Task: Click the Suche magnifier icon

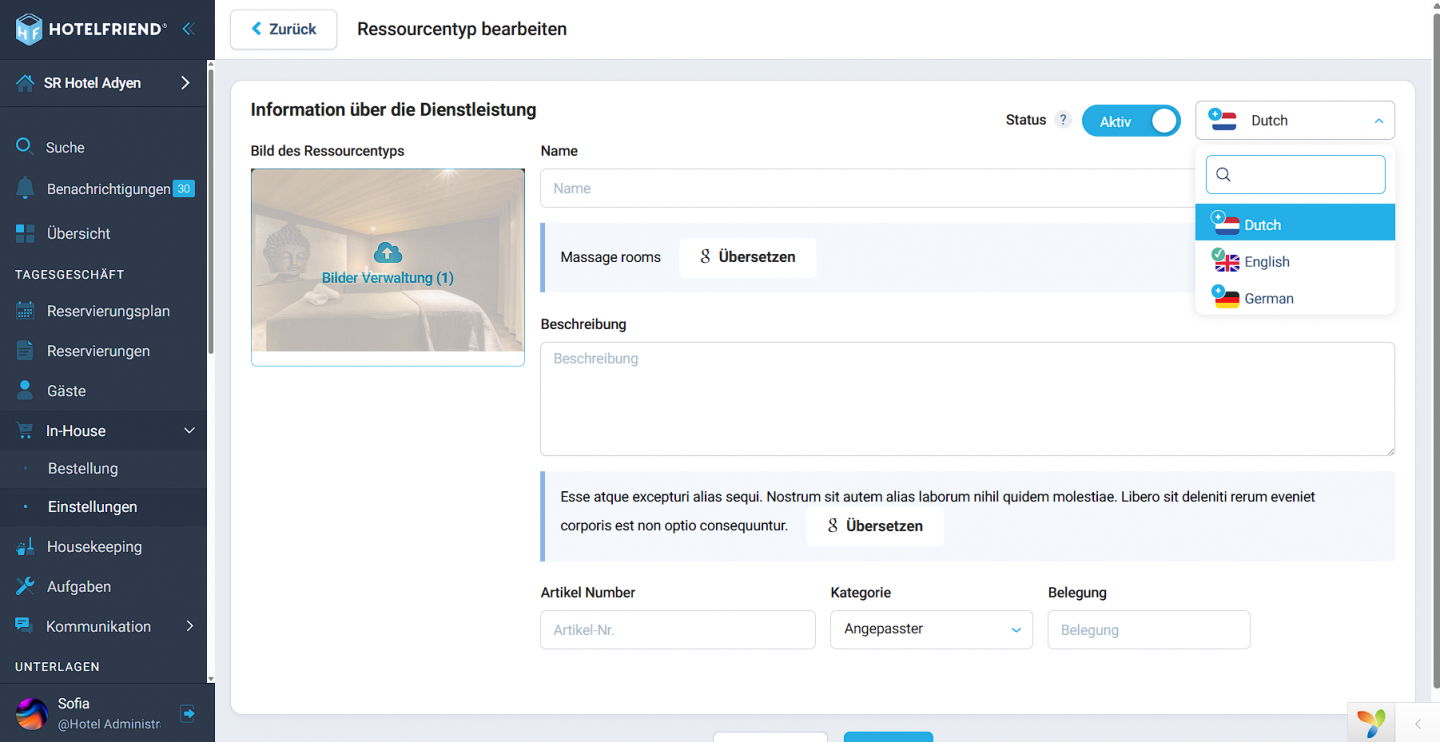Action: coord(25,147)
